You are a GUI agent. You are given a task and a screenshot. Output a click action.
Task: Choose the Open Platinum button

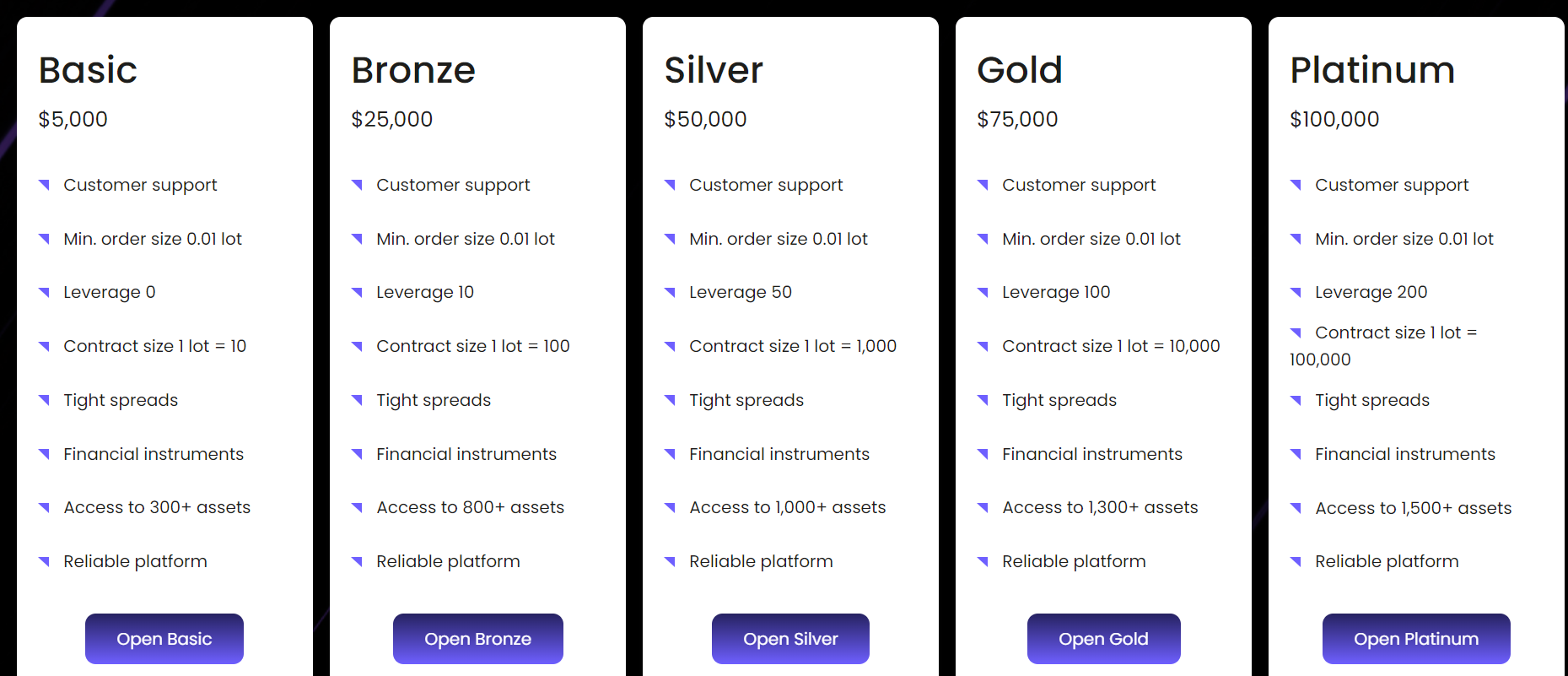[1415, 639]
